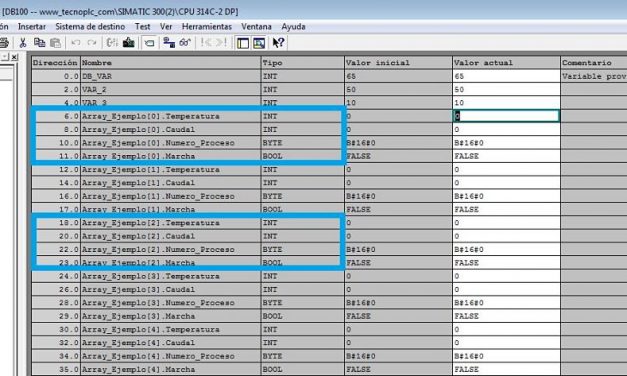627x376 pixels.
Task: Select Array_Ejemplo[2].Temperatura name cell
Action: [170, 223]
